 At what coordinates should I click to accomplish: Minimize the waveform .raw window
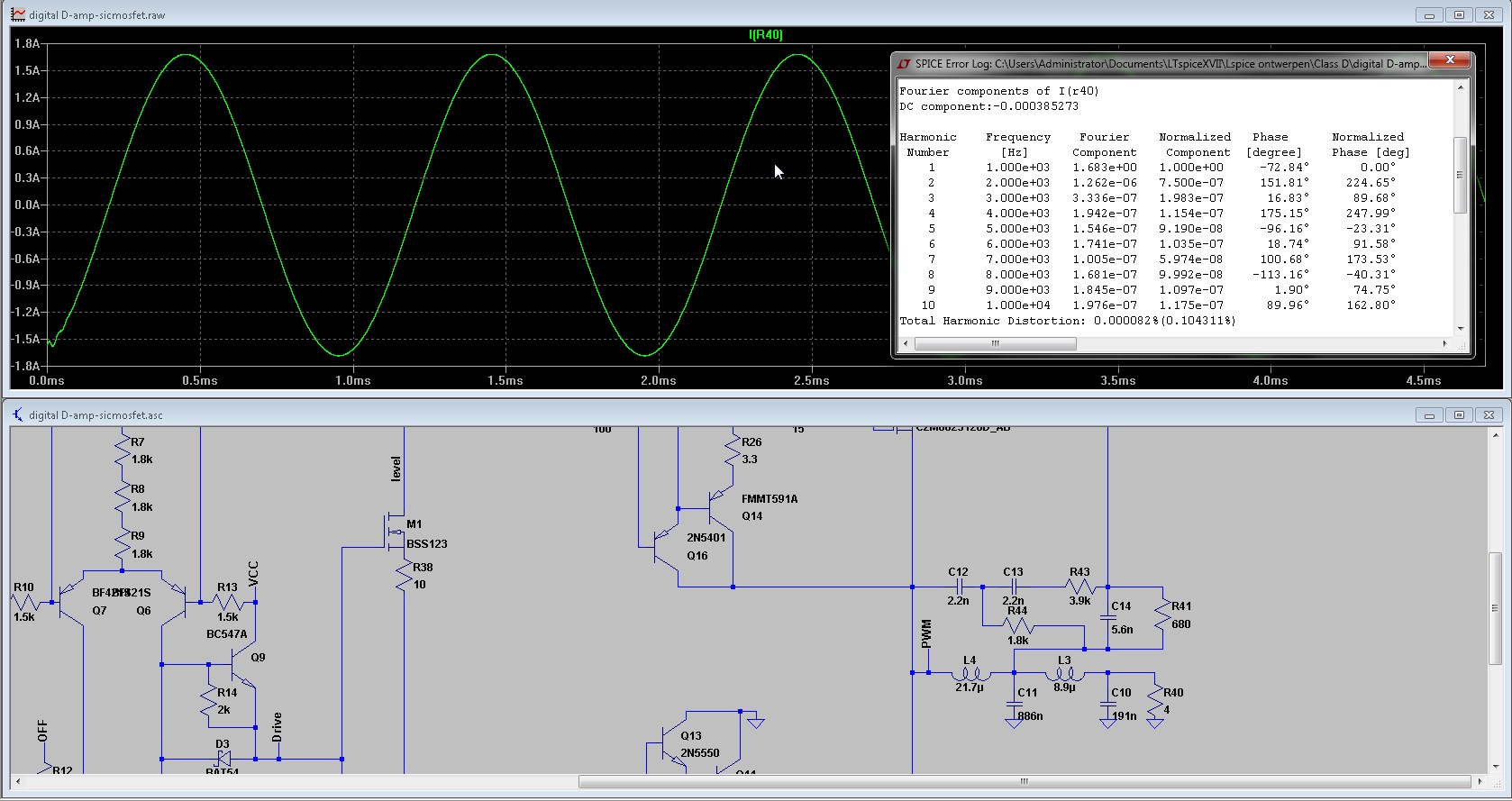(x=1429, y=14)
